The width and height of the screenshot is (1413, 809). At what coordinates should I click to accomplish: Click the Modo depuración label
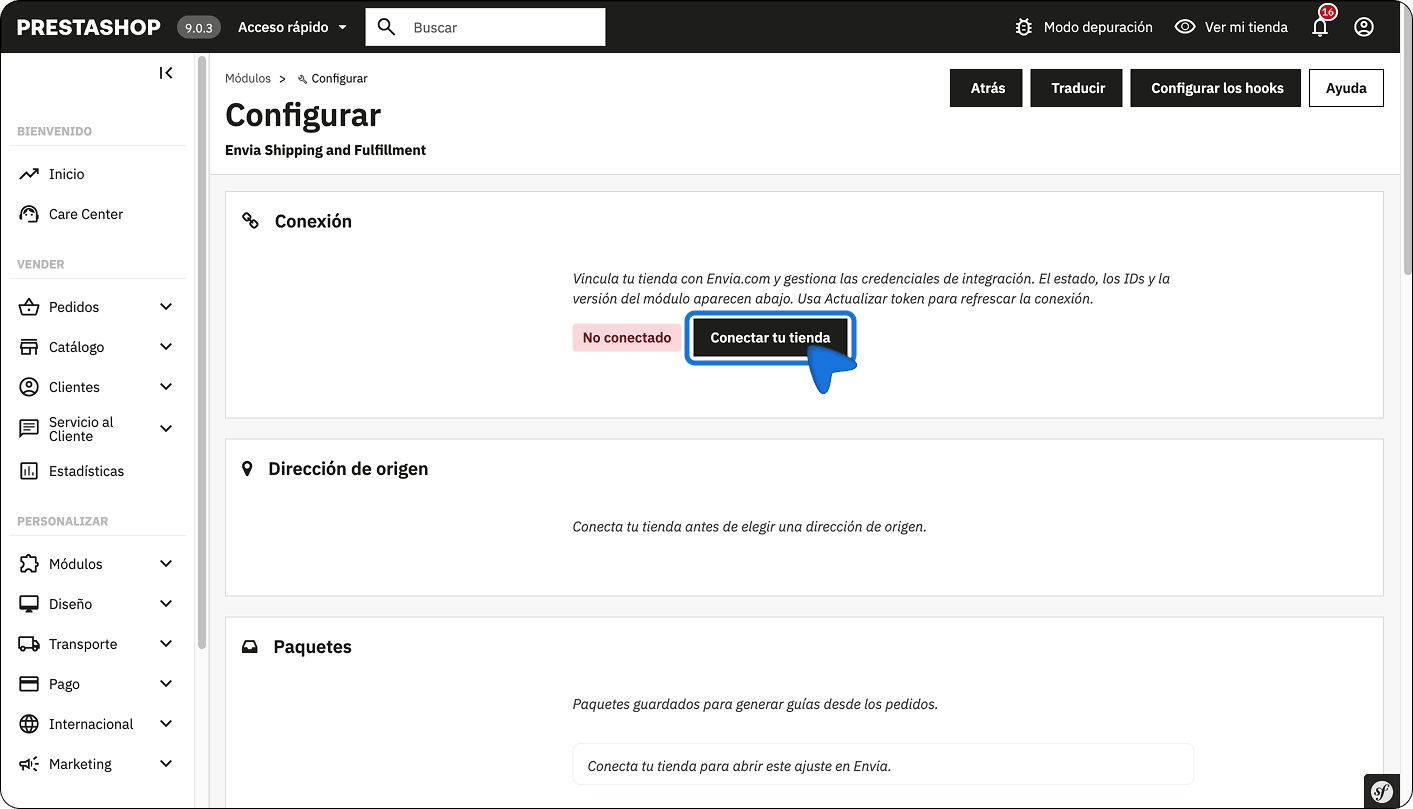[1098, 27]
